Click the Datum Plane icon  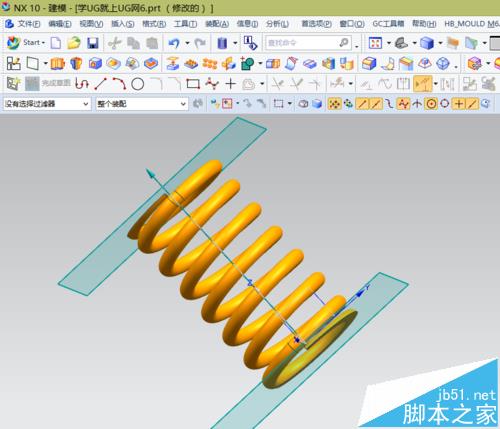(x=33, y=63)
